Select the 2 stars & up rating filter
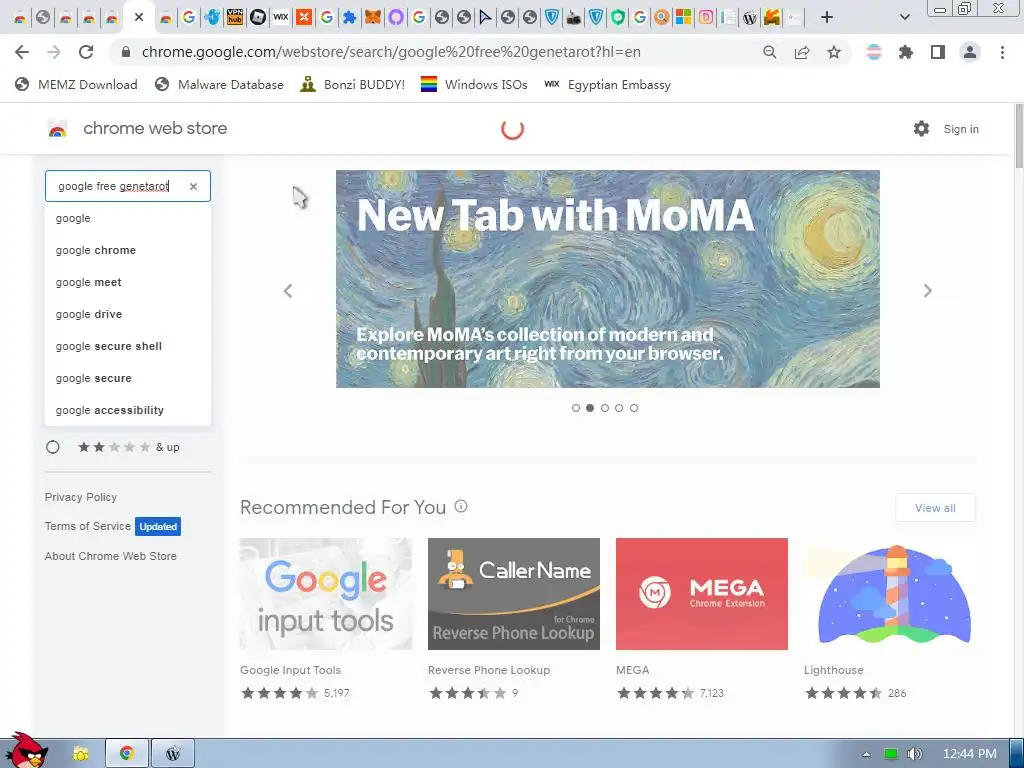The width and height of the screenshot is (1024, 768). pyautogui.click(x=53, y=447)
